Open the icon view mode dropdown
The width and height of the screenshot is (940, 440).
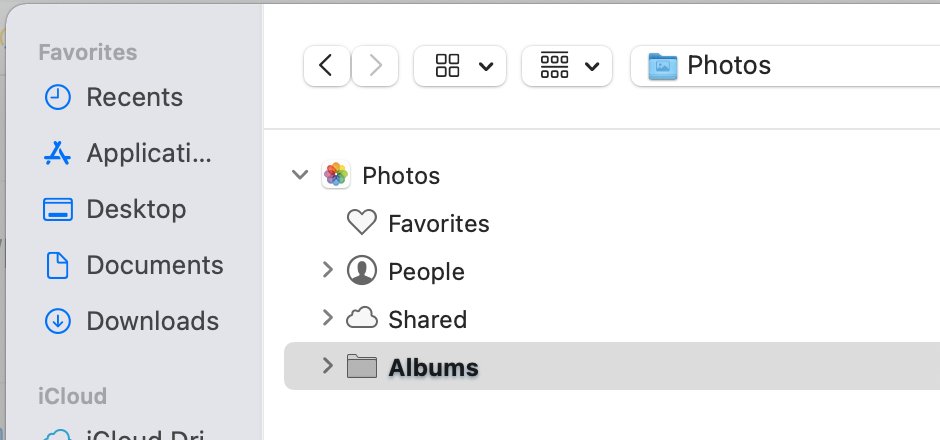click(460, 66)
